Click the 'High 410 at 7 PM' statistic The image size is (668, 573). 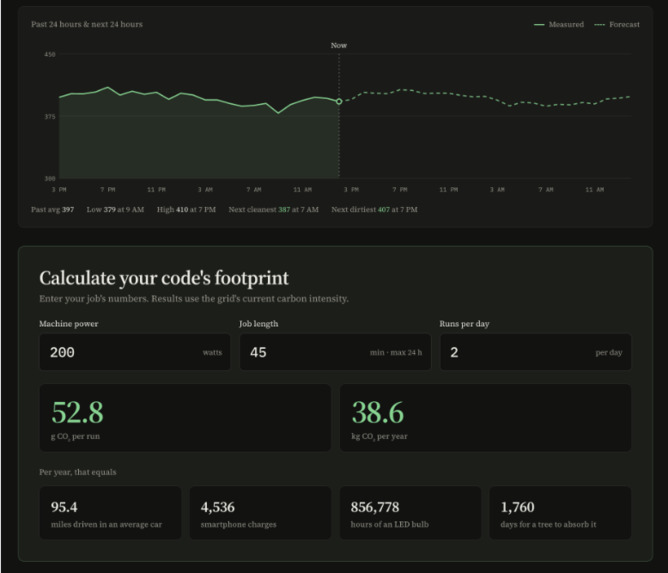point(186,210)
